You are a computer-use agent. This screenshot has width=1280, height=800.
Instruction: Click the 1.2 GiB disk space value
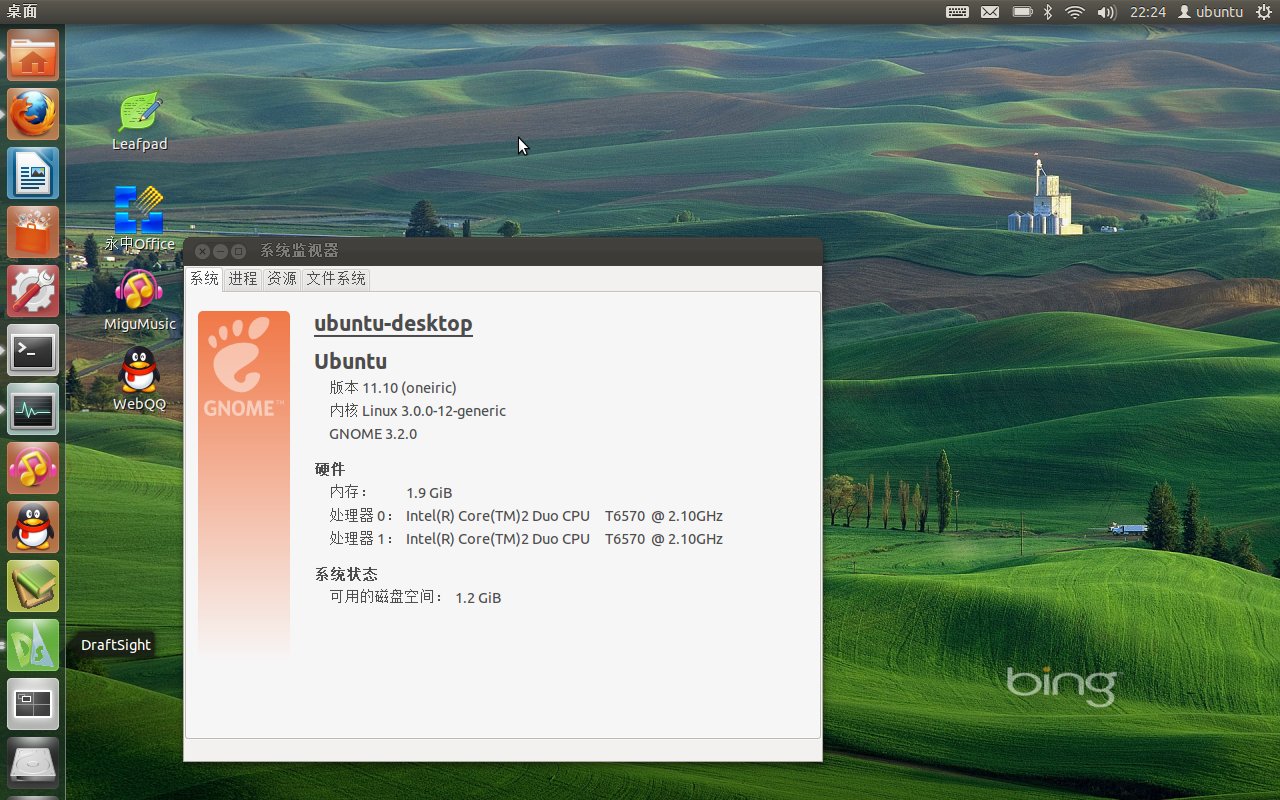478,598
